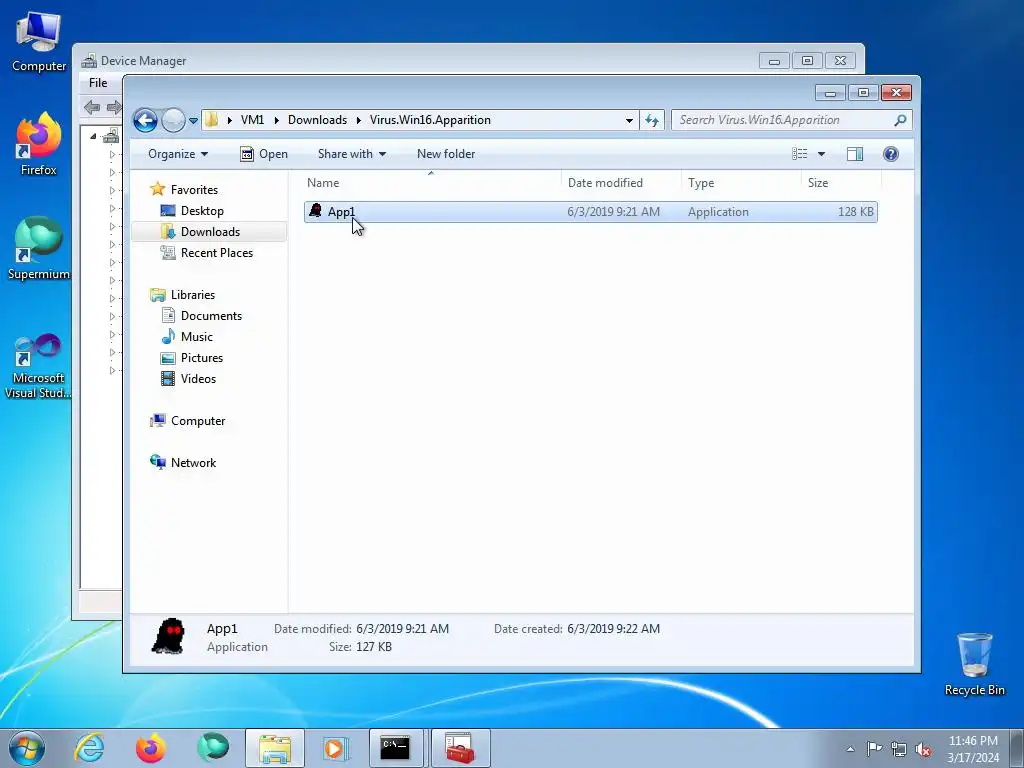1024x768 pixels.
Task: Click the Explorer Forward arrow button
Action: point(173,120)
